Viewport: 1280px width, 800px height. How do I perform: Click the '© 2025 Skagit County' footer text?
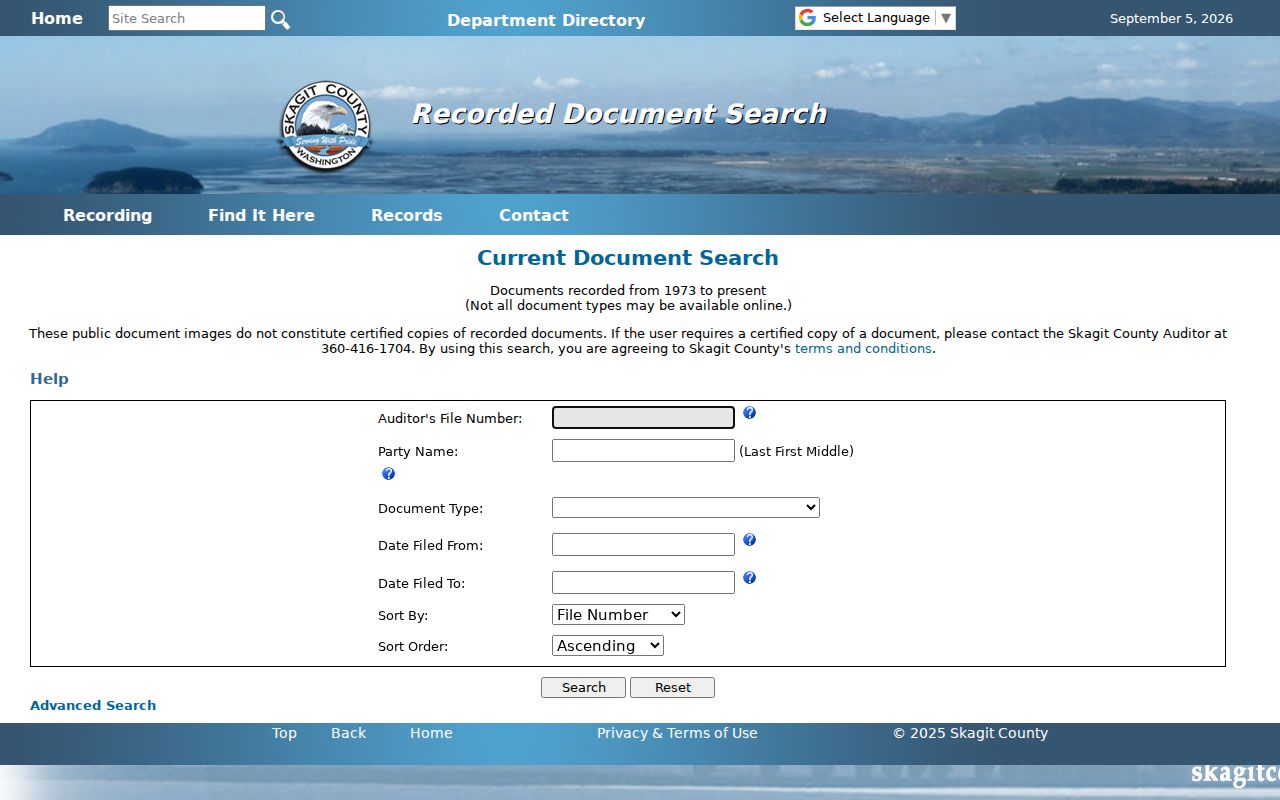(x=970, y=733)
